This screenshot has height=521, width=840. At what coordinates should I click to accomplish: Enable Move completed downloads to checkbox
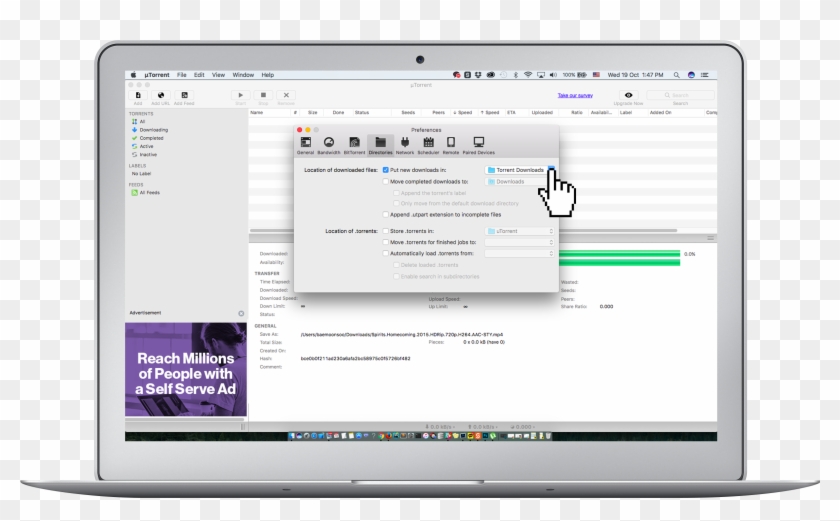385,182
